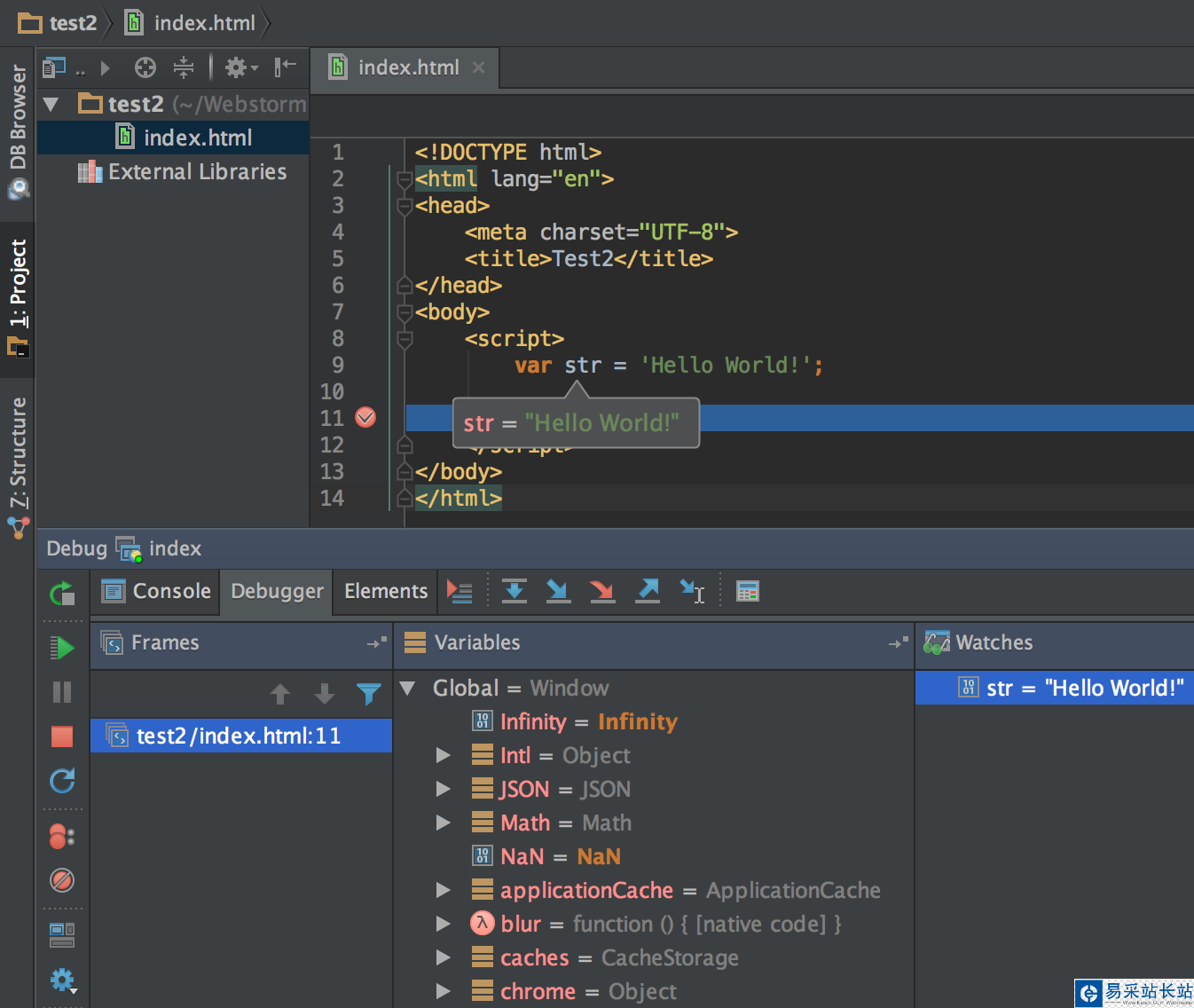Screen dimensions: 1194x1008
Task: Resume program with green play button
Action: [x=62, y=648]
